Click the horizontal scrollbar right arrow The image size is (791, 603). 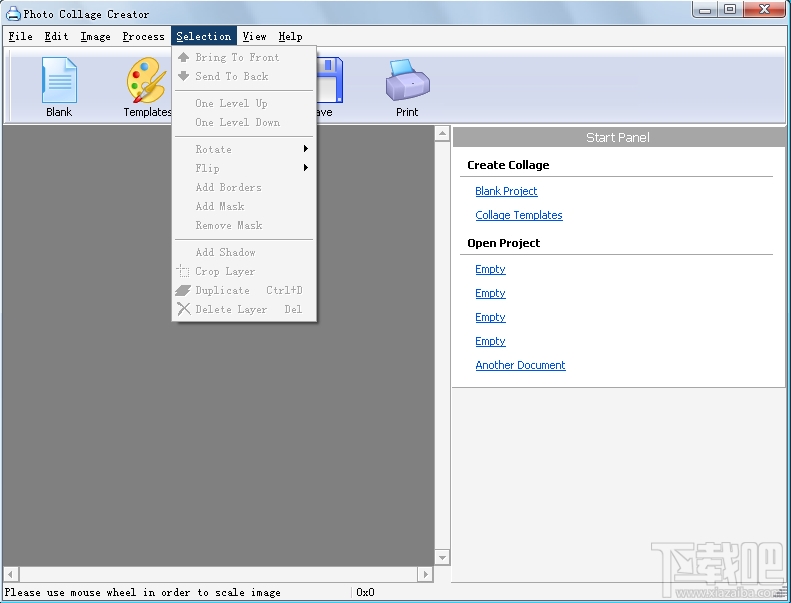coord(425,574)
